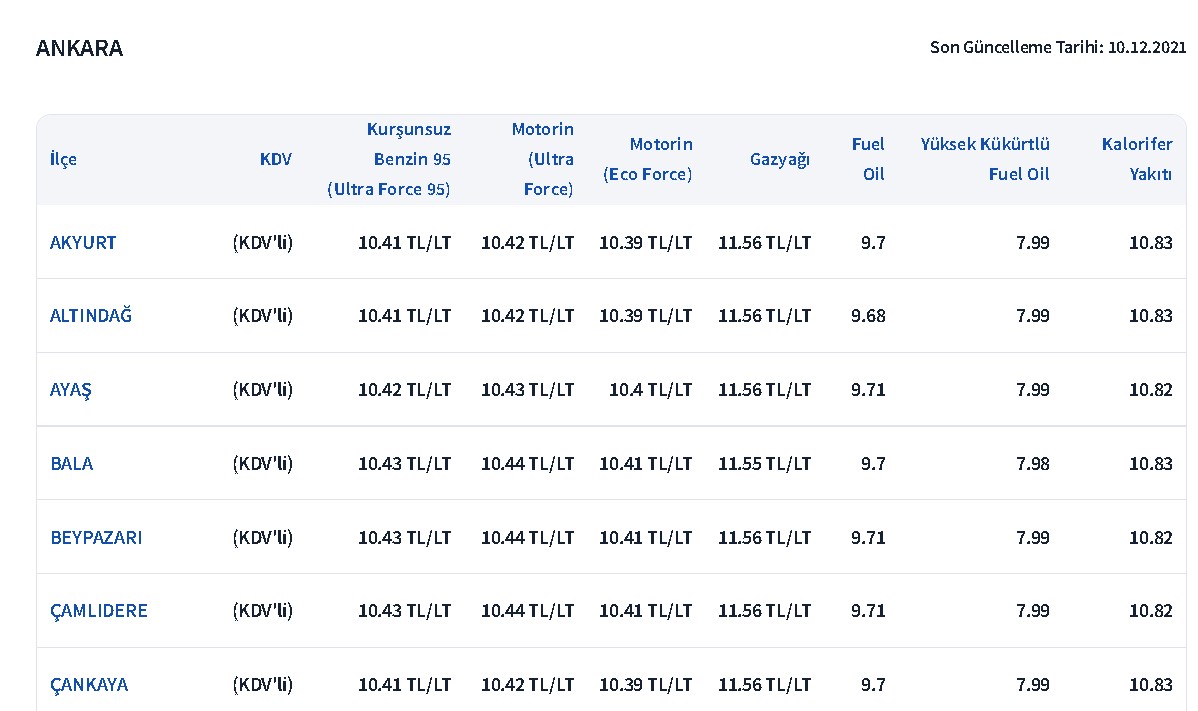Click the ANKARA heading

(x=79, y=48)
